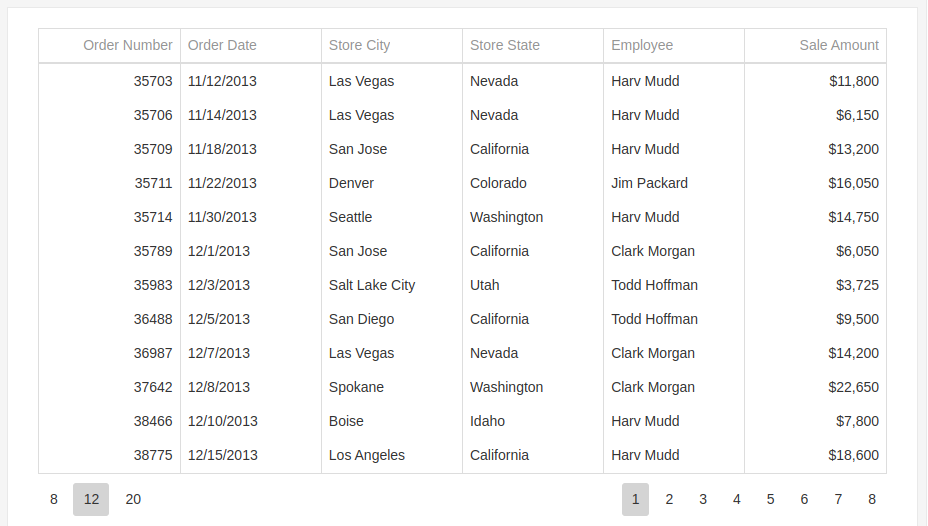The width and height of the screenshot is (928, 526).
Task: Change page size to 20 rows
Action: pos(133,499)
